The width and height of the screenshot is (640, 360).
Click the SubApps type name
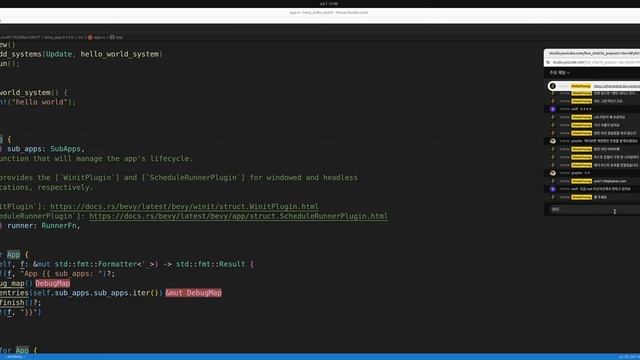[x=65, y=149]
